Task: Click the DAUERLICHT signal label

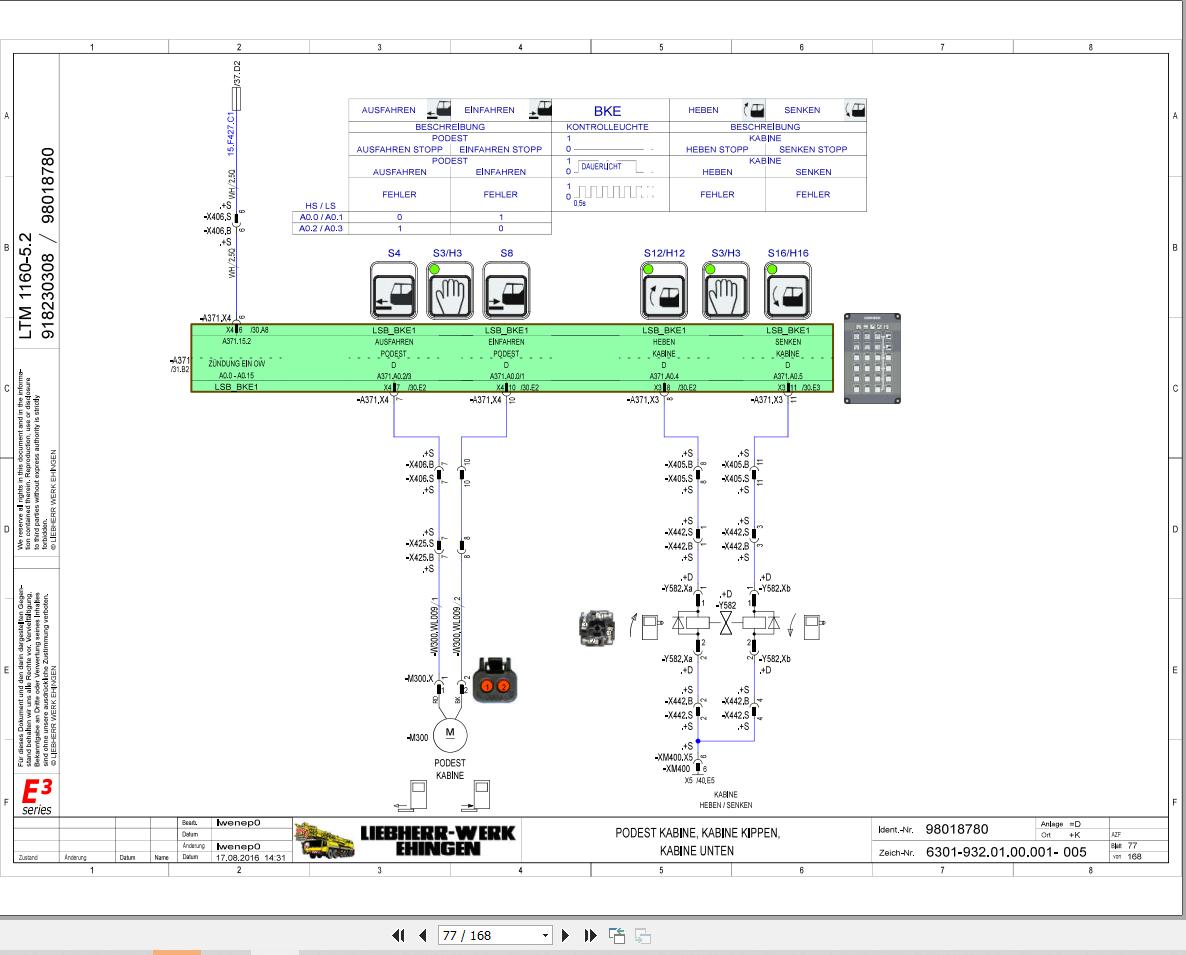Action: pyautogui.click(x=601, y=166)
